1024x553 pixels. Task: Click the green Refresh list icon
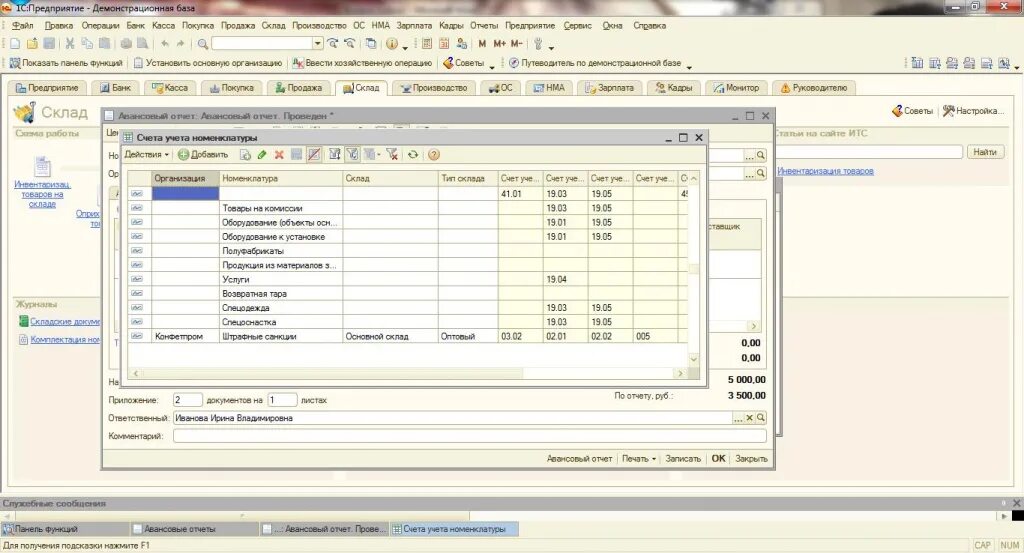(413, 155)
